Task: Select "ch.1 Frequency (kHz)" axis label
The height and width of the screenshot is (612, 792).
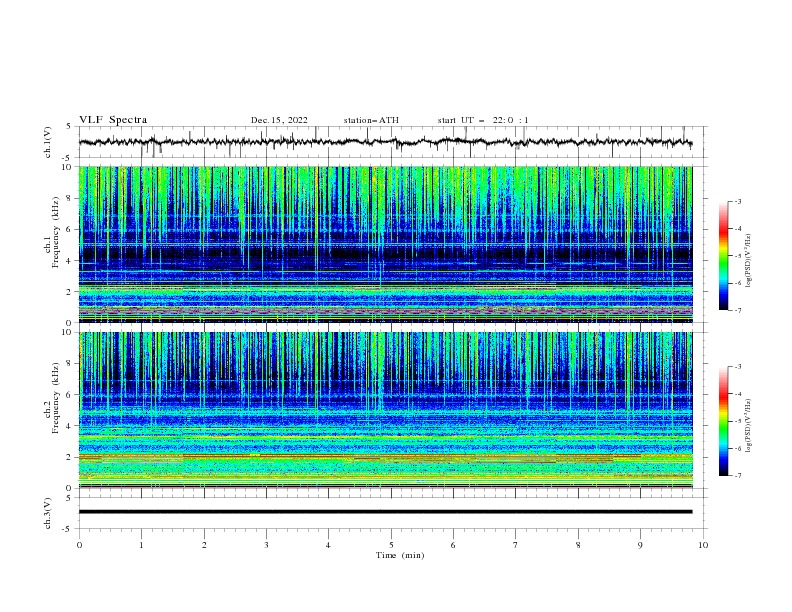Action: [x=52, y=230]
